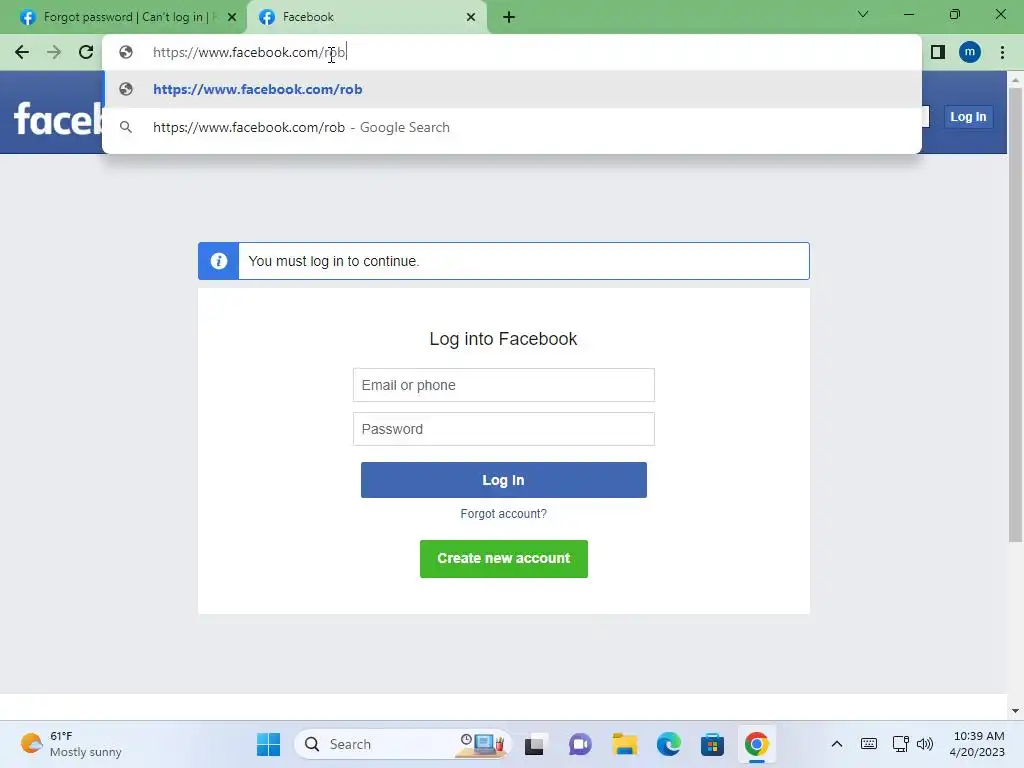Click the scrollbar down arrow
Screen dimensions: 1024x768
click(x=1015, y=711)
